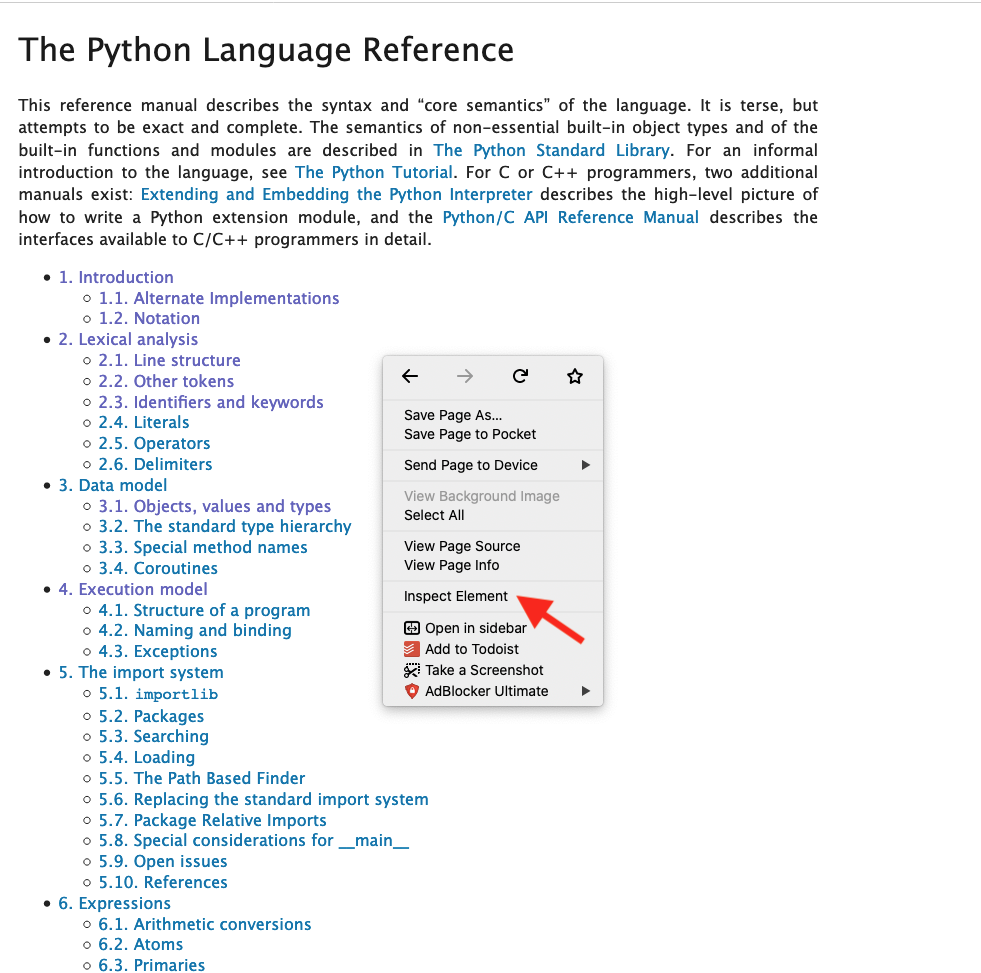Open The Python Tutorial link
981x973 pixels.
(x=374, y=173)
